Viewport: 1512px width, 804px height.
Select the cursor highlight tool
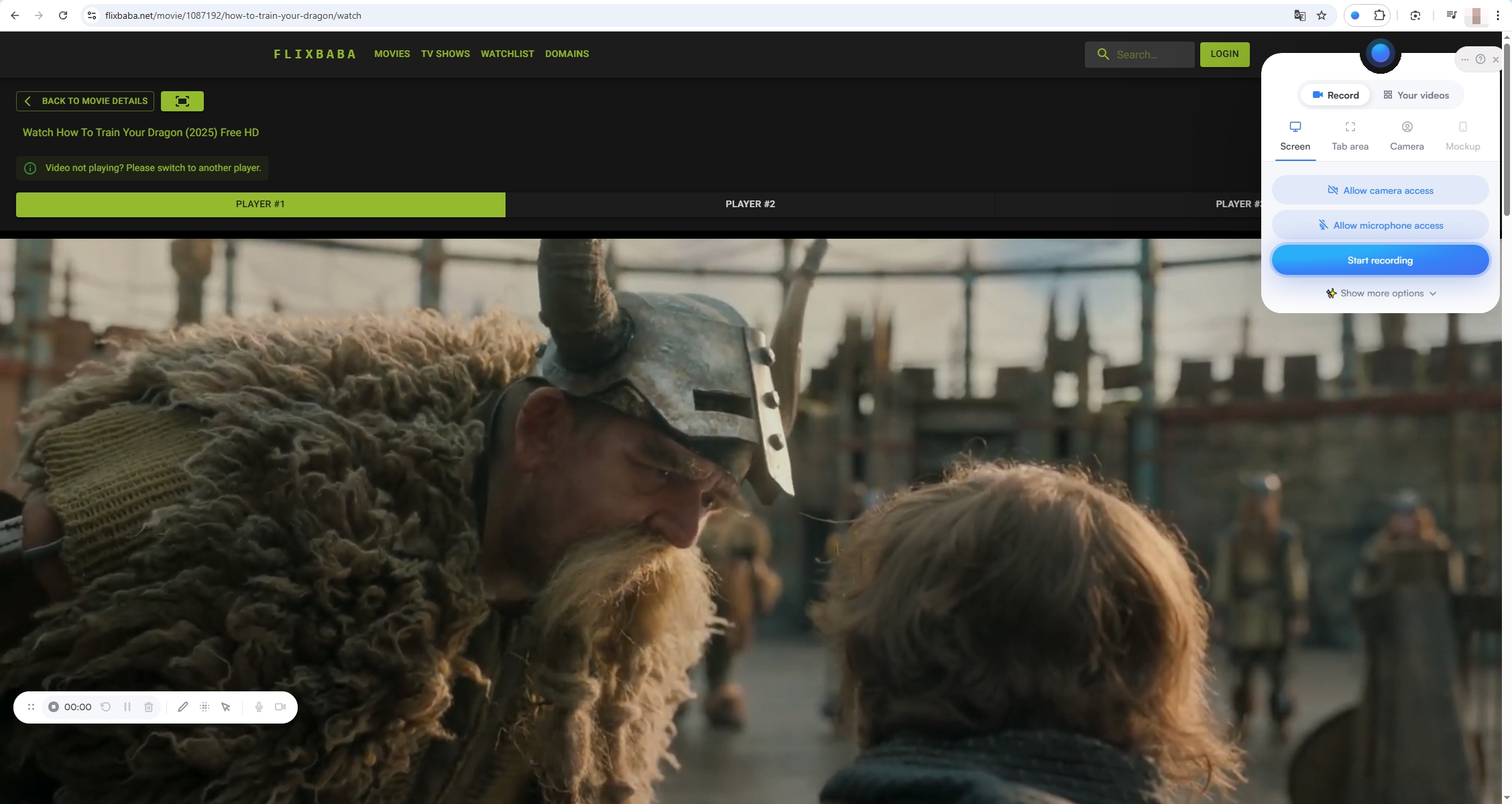(x=226, y=707)
